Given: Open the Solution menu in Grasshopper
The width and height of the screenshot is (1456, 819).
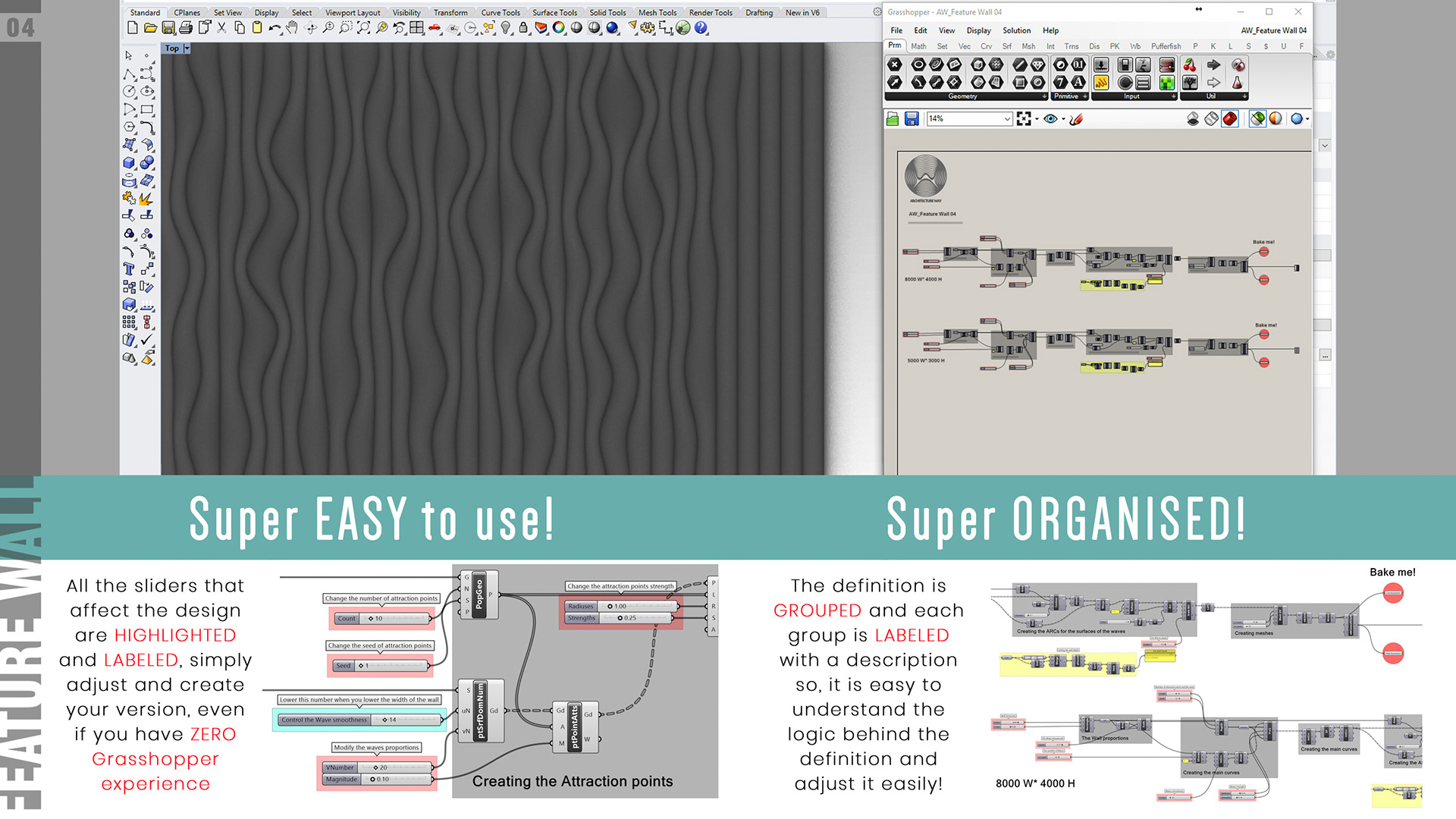Looking at the screenshot, I should [1016, 30].
